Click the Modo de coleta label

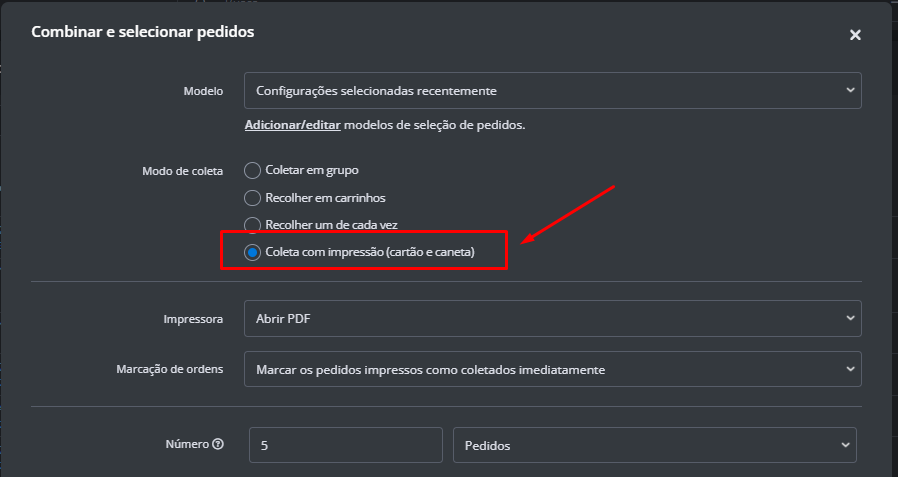pos(183,171)
